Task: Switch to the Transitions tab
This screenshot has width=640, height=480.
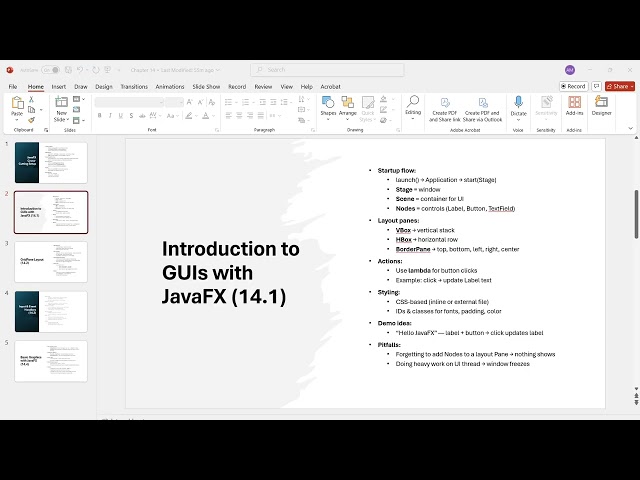Action: pyautogui.click(x=134, y=87)
